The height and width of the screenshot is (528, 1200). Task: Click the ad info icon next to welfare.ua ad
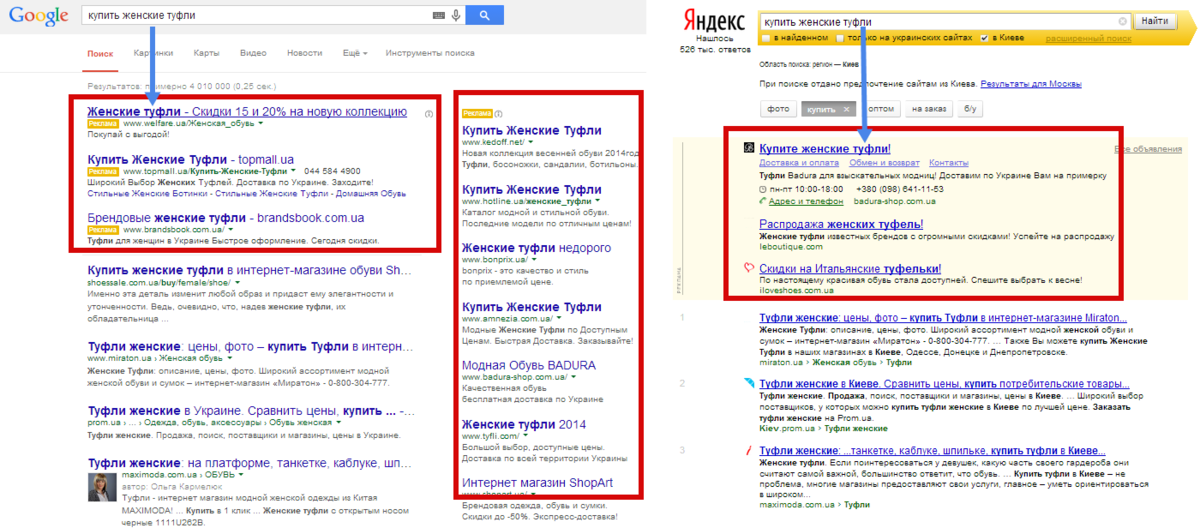428,114
